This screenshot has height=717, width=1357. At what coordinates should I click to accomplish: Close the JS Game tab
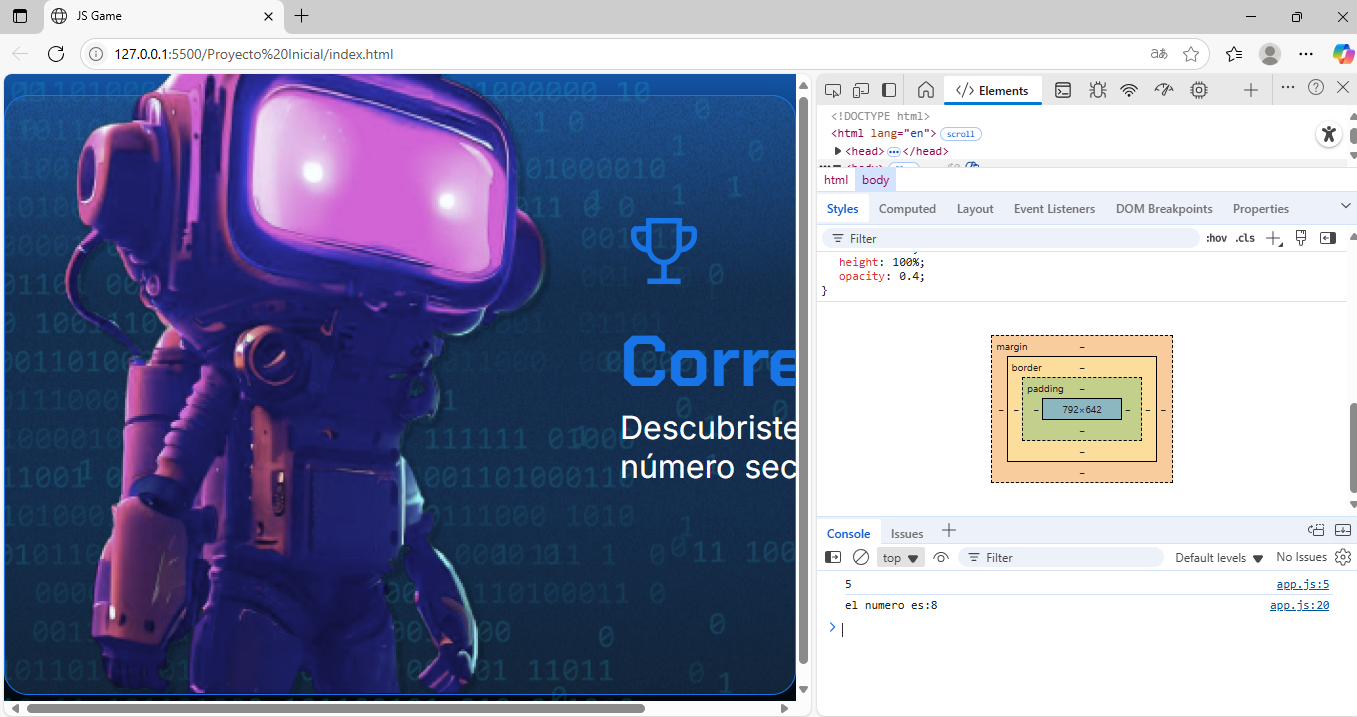point(268,16)
